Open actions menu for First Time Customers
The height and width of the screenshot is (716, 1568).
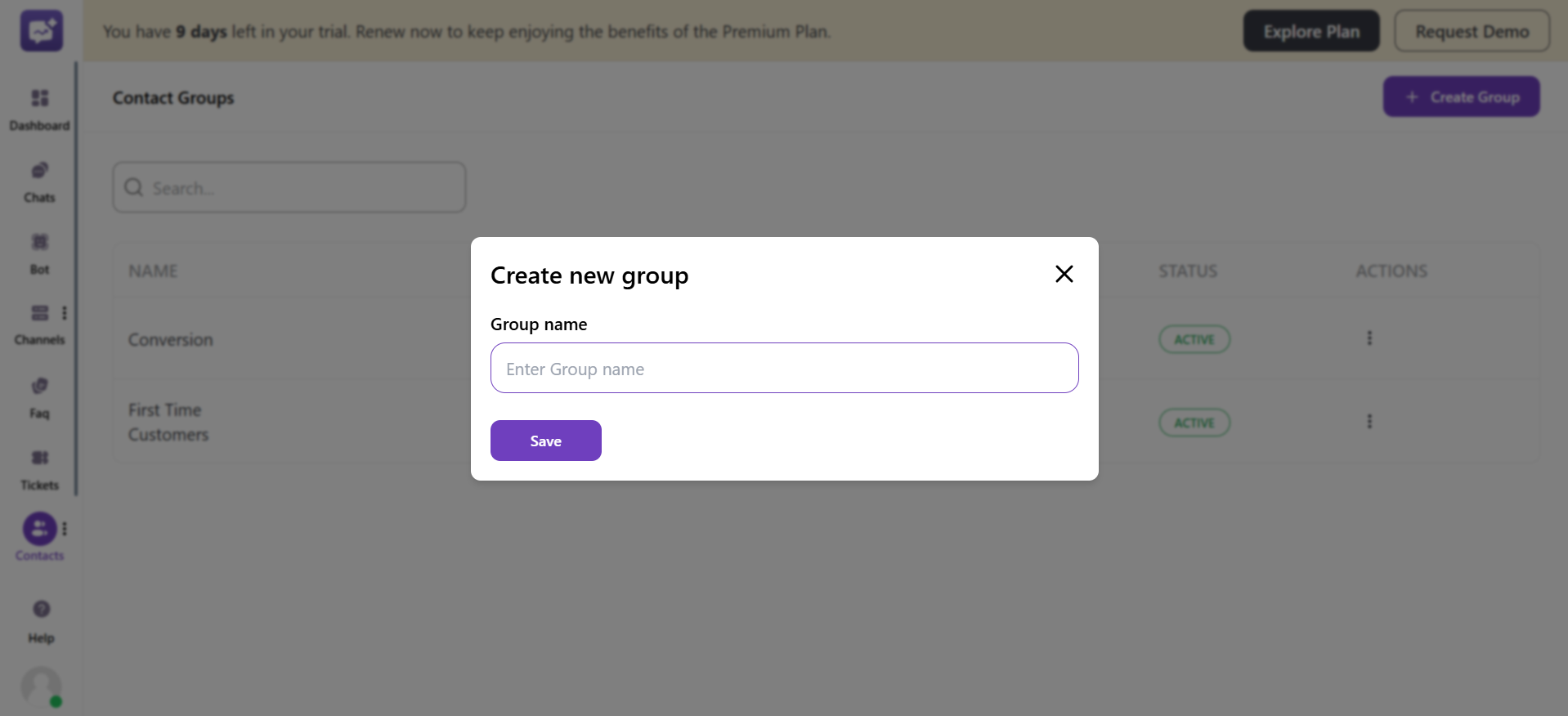click(x=1369, y=421)
